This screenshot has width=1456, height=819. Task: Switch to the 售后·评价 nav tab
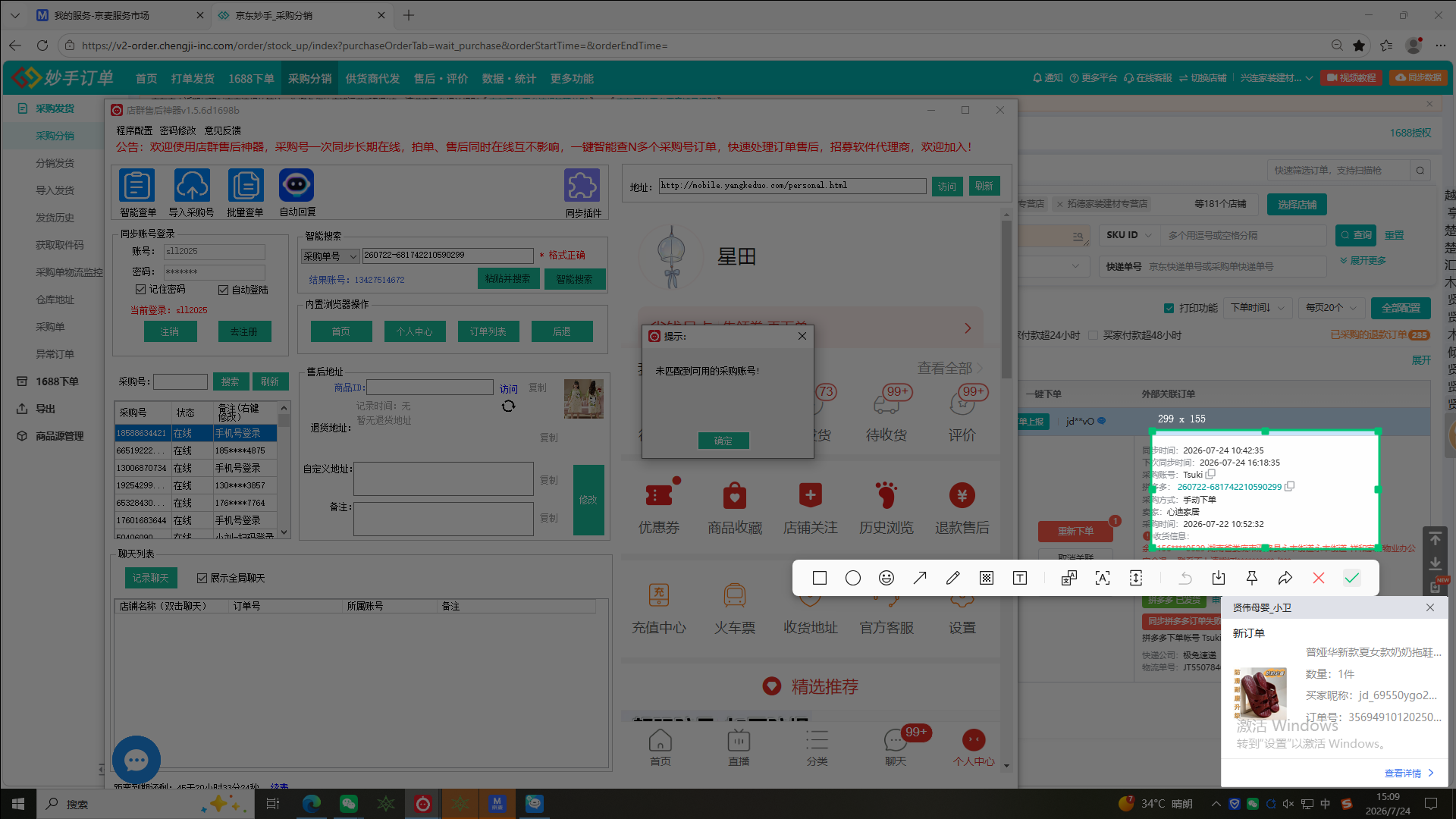pos(441,79)
